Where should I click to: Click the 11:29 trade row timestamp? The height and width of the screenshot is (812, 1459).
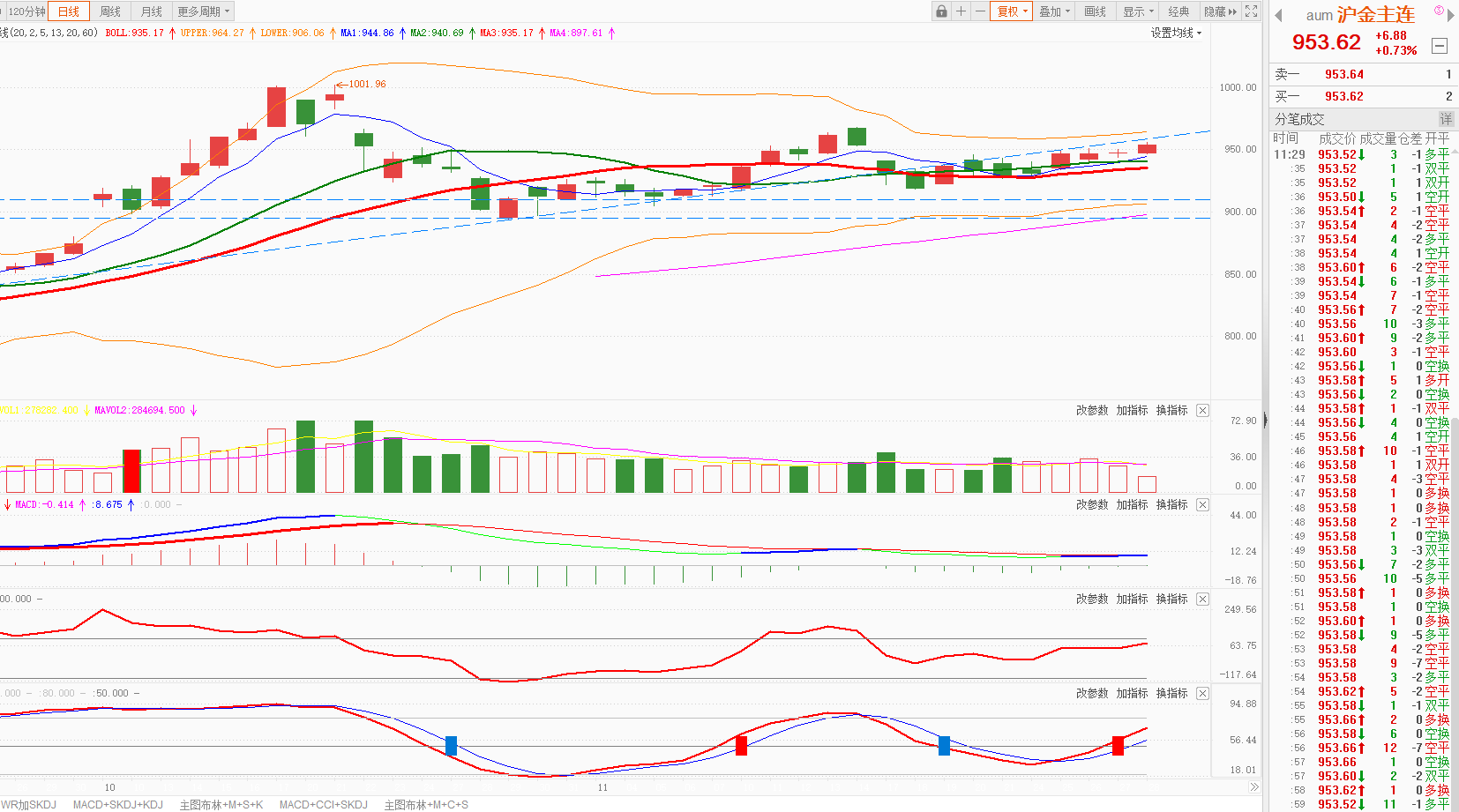coord(1289,154)
